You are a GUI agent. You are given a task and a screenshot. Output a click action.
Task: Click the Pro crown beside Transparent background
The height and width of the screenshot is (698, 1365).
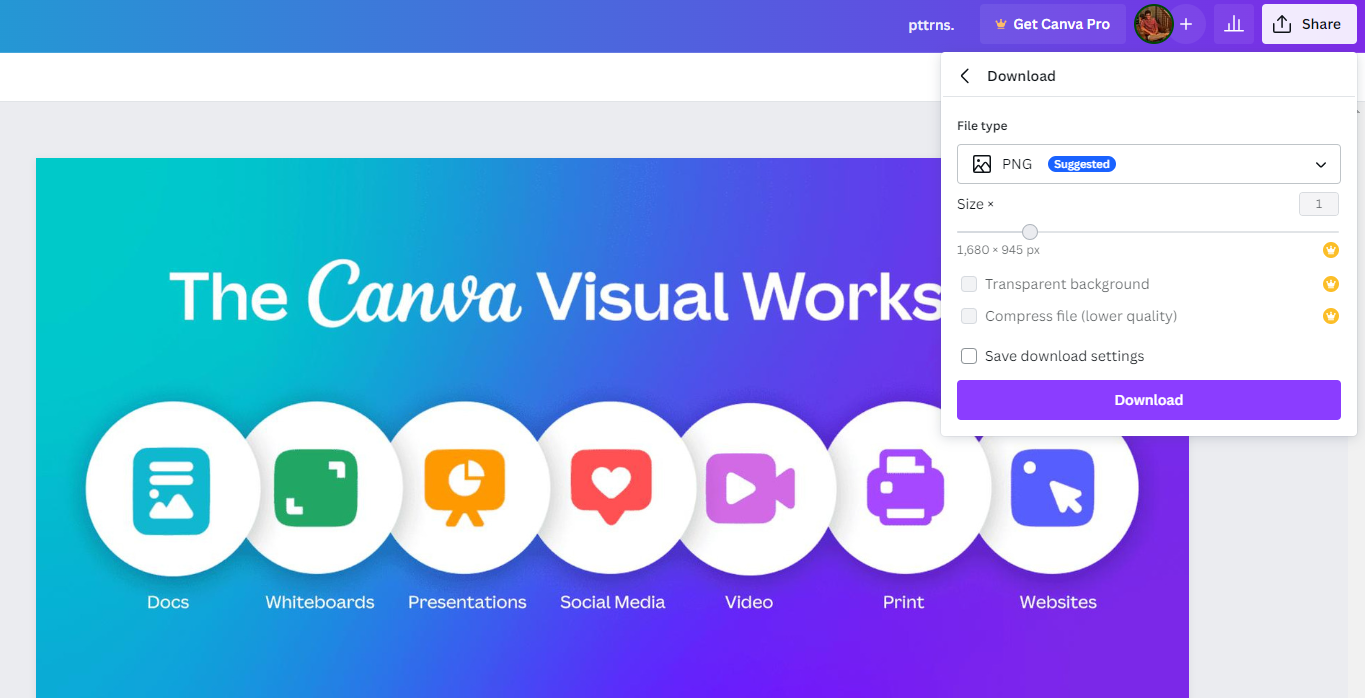(1331, 284)
